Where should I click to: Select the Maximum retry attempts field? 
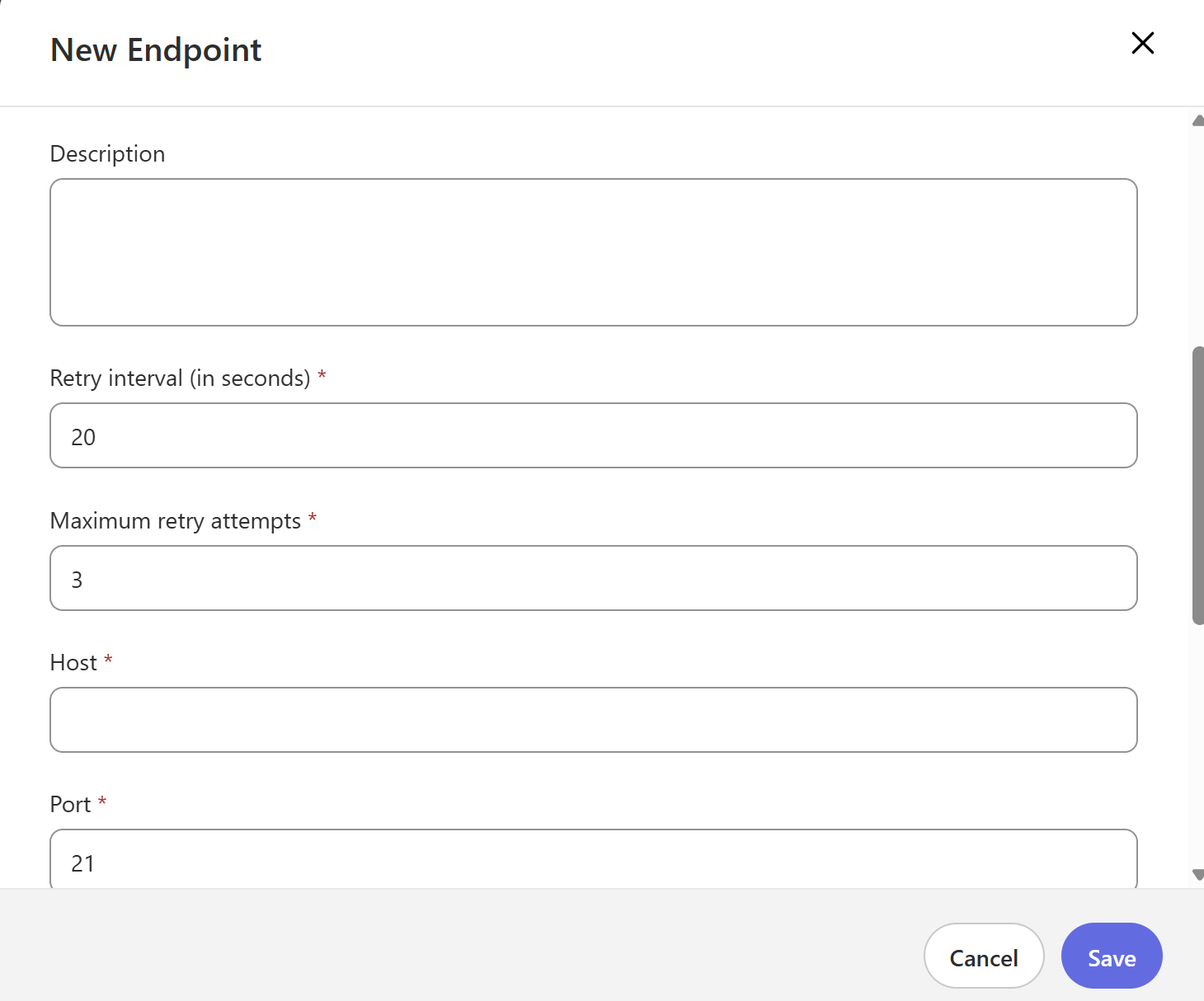[x=594, y=578]
